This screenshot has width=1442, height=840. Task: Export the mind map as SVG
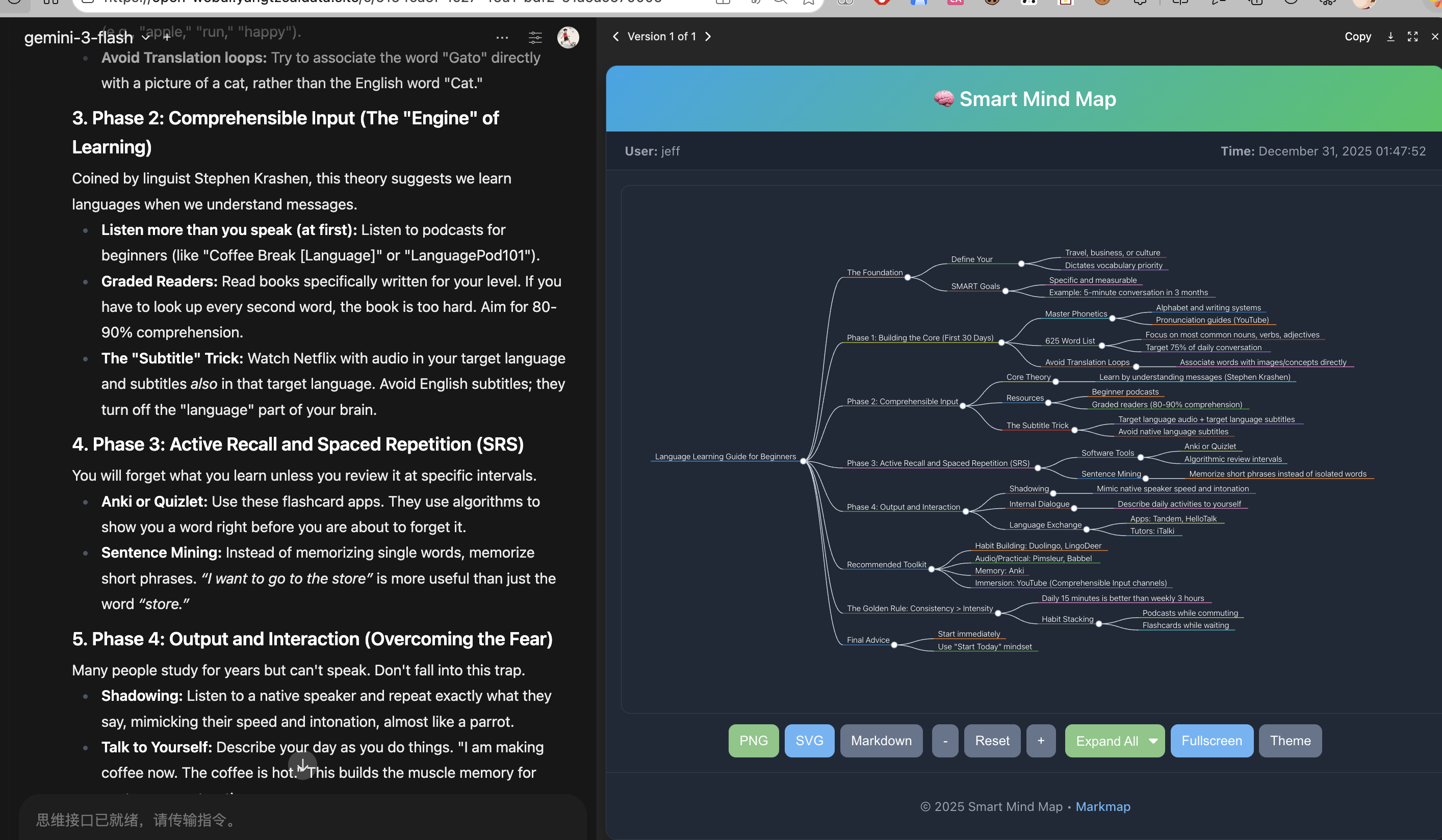[x=809, y=741]
